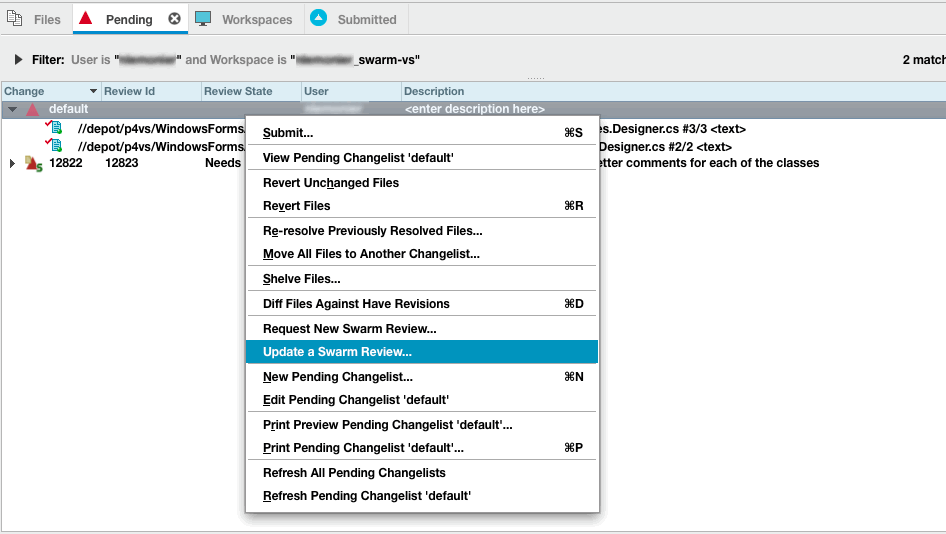The height and width of the screenshot is (534, 946).
Task: Click the first checked-out file icon
Action: tap(54, 128)
